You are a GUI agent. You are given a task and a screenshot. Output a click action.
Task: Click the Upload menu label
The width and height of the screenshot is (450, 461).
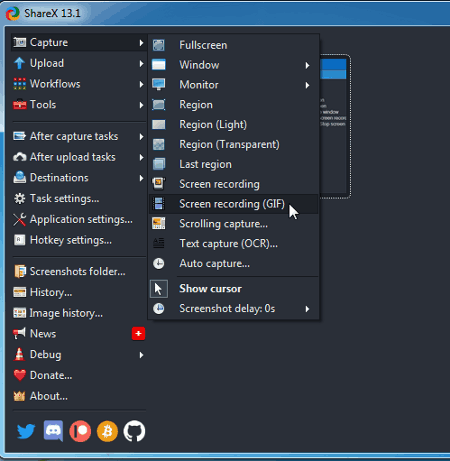click(47, 63)
